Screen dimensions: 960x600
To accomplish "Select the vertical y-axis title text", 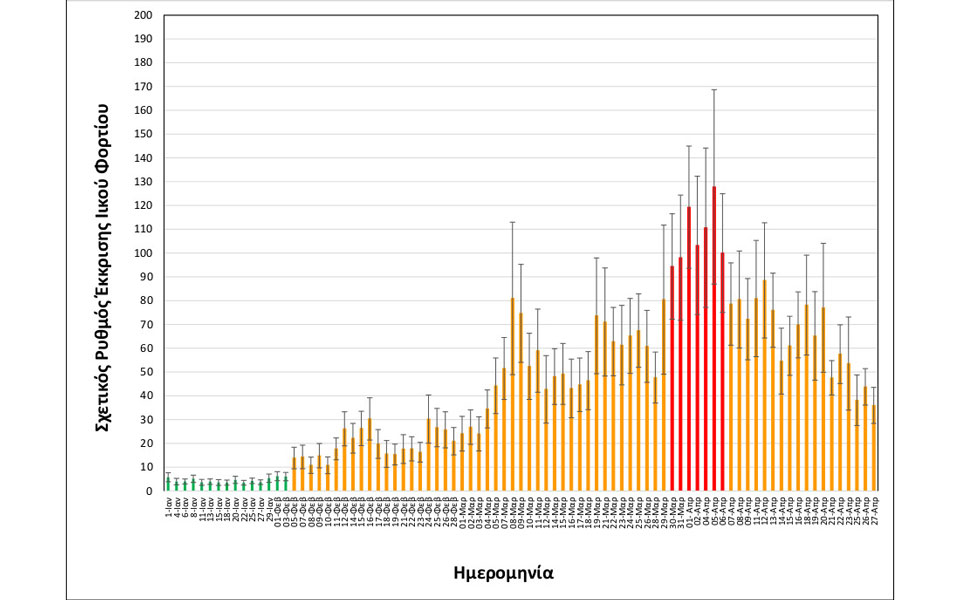I will [102, 254].
